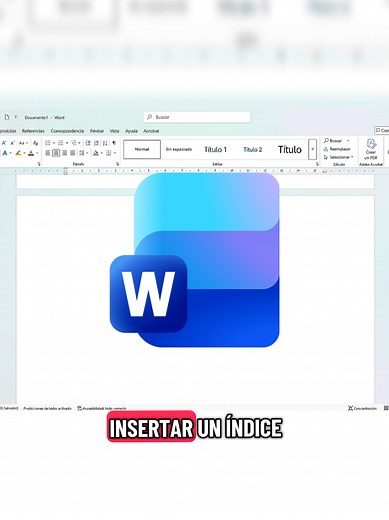Open the Quick Access Toolbar customize arrow
This screenshot has width=389, height=520.
(15, 117)
